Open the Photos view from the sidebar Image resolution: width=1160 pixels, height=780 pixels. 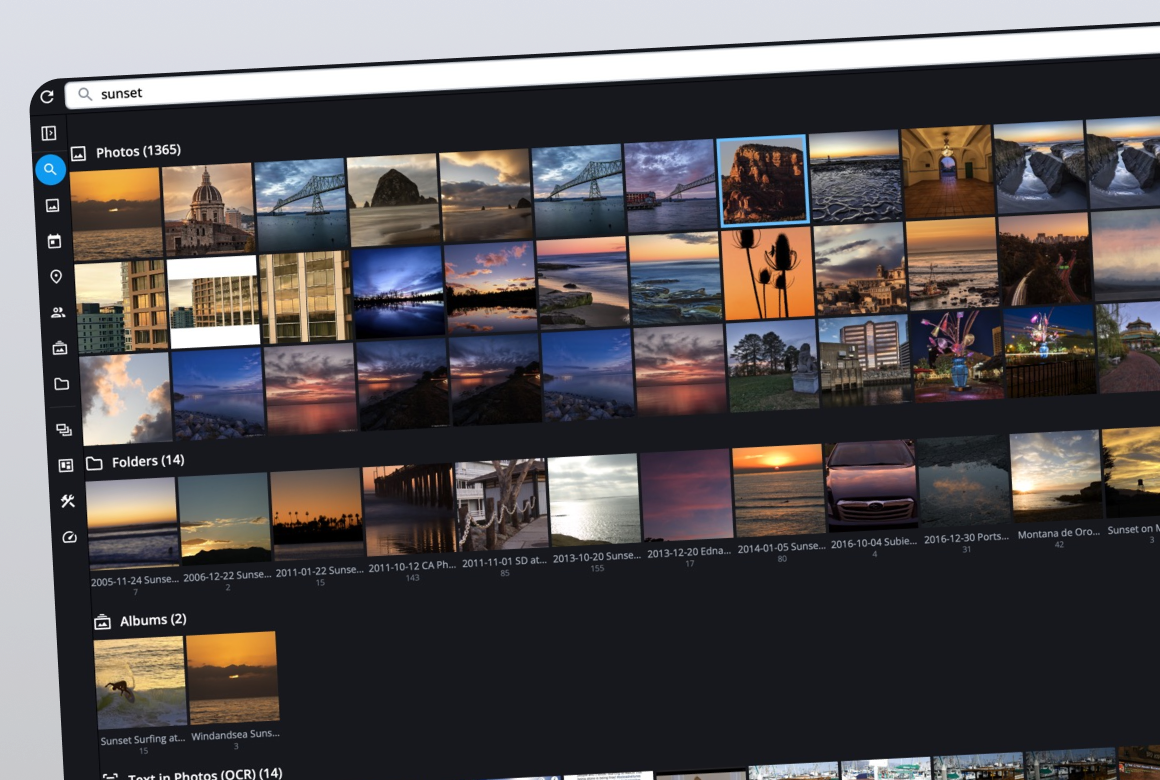click(x=53, y=206)
